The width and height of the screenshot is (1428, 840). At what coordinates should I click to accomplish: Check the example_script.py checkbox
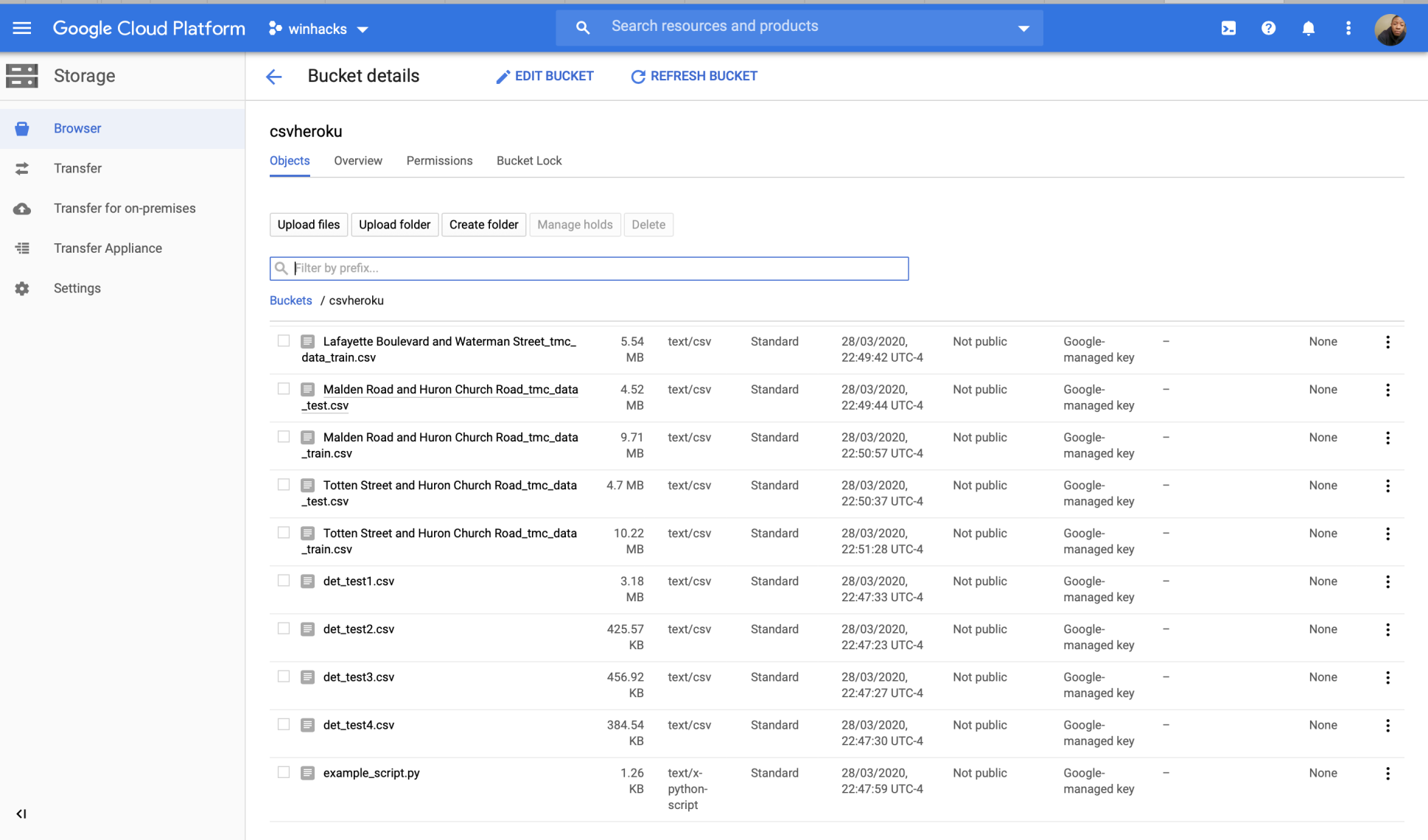(284, 772)
